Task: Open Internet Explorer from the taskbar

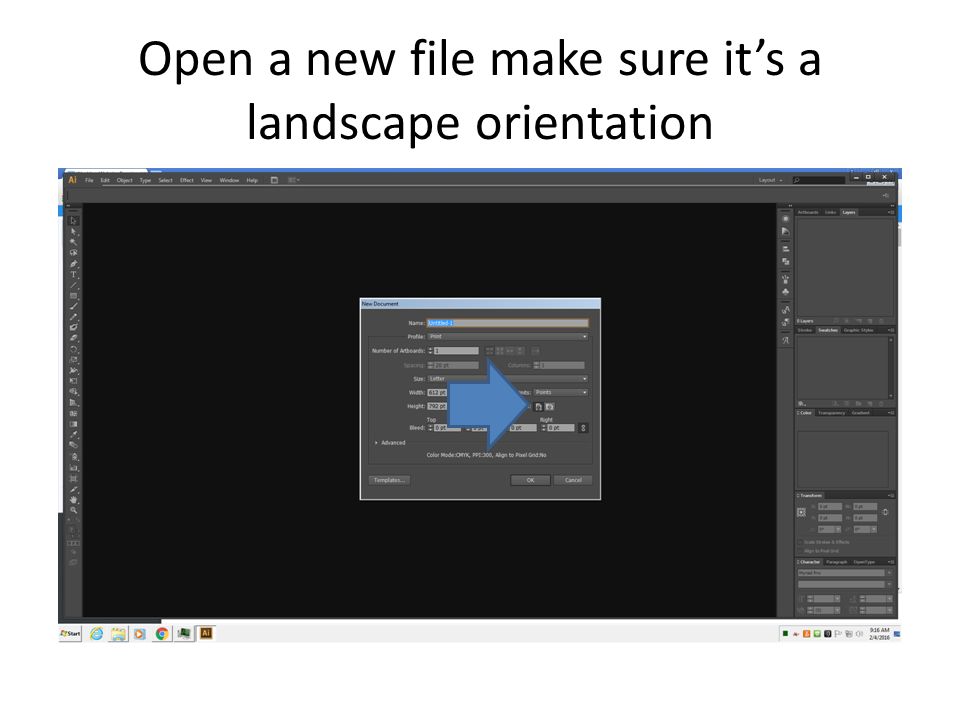Action: [x=96, y=634]
